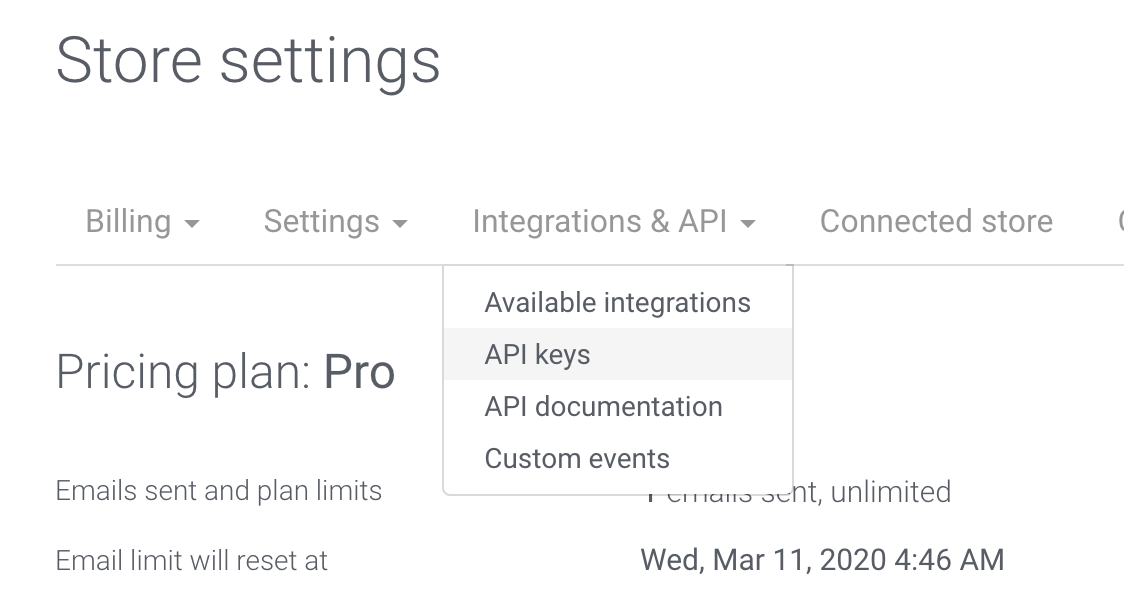This screenshot has height=604, width=1124.
Task: Click the Store settings page heading
Action: point(248,60)
